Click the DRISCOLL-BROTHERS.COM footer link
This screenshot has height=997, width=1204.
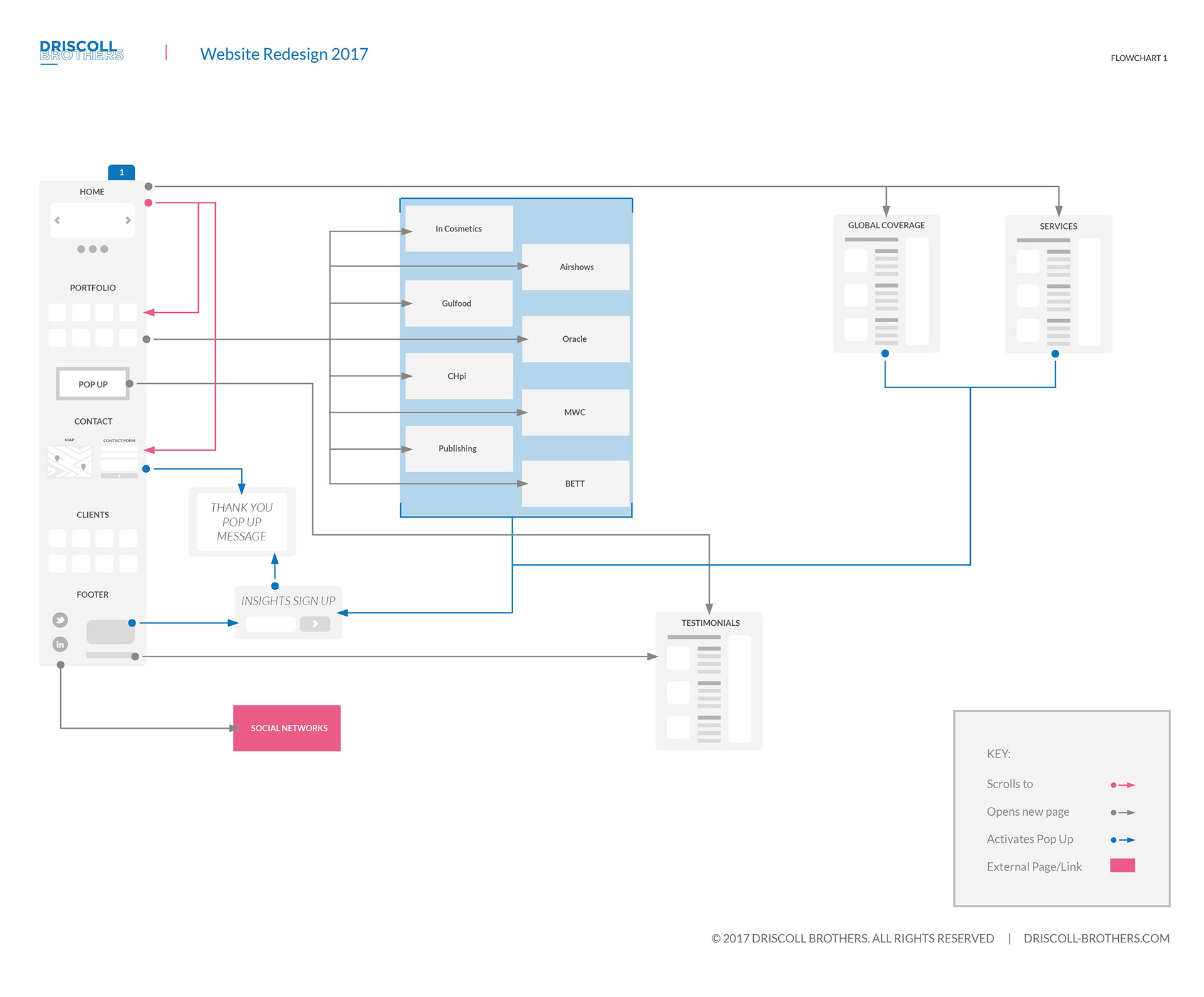pos(1096,938)
